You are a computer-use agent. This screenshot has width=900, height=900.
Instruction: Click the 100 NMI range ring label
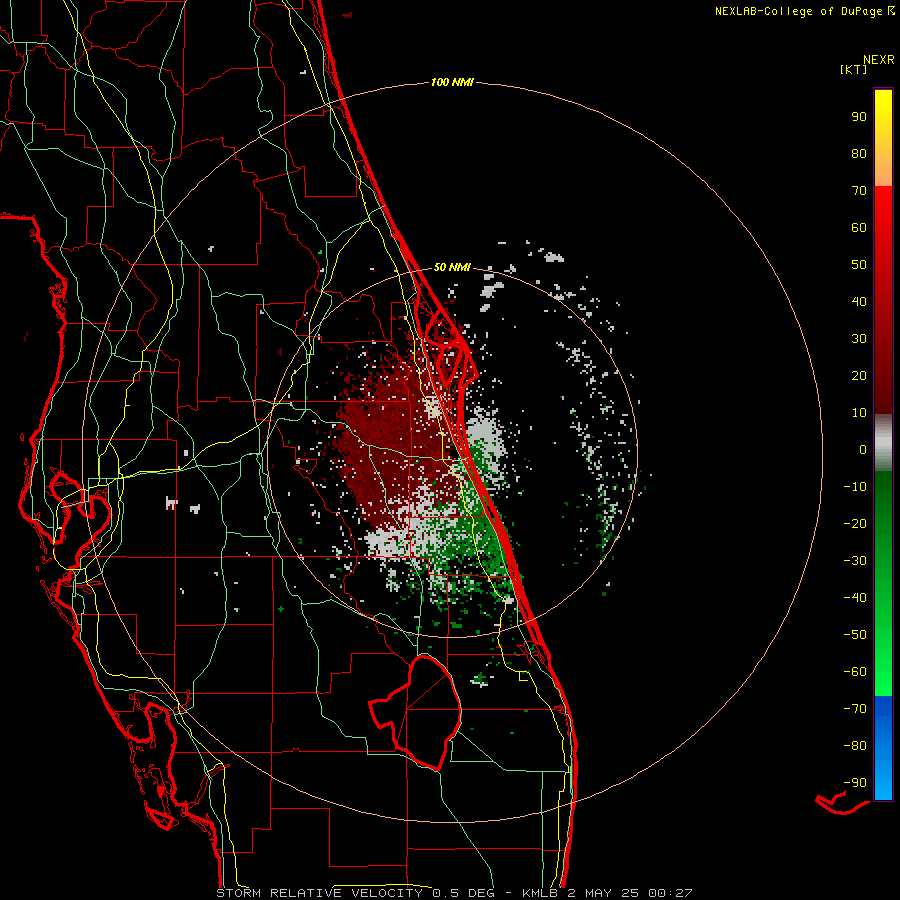click(x=452, y=82)
